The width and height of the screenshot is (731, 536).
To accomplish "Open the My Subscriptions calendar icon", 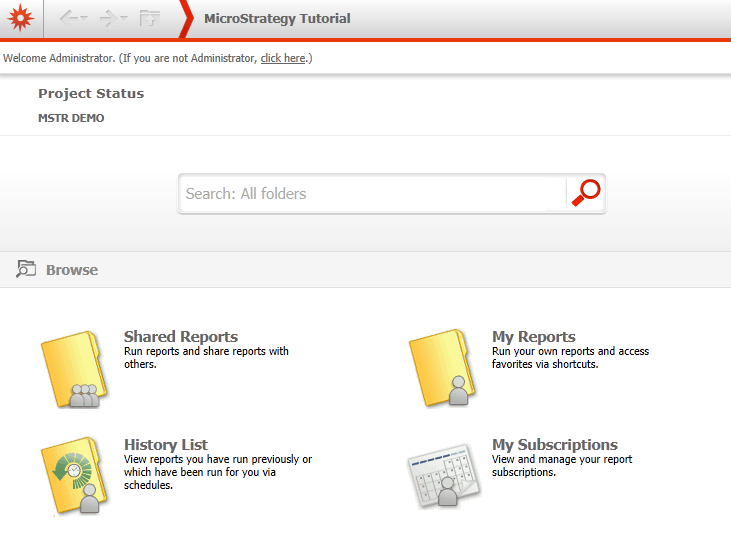I will tap(445, 477).
